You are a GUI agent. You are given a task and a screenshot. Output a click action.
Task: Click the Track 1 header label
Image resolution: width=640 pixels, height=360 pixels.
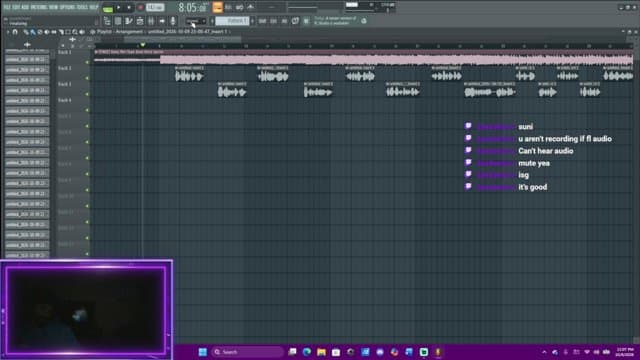(64, 53)
